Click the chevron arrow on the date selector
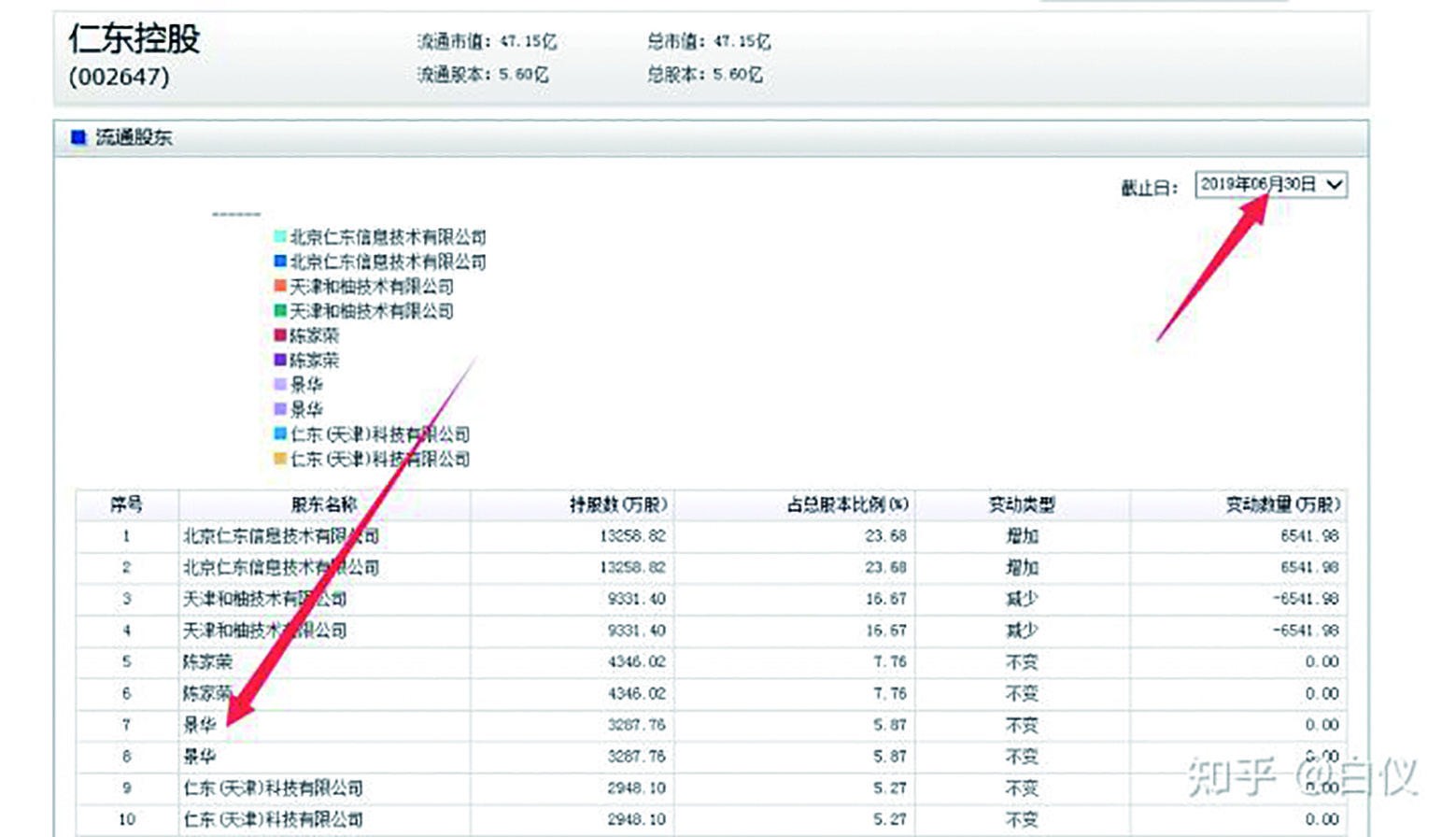This screenshot has width=1456, height=837. [1336, 186]
